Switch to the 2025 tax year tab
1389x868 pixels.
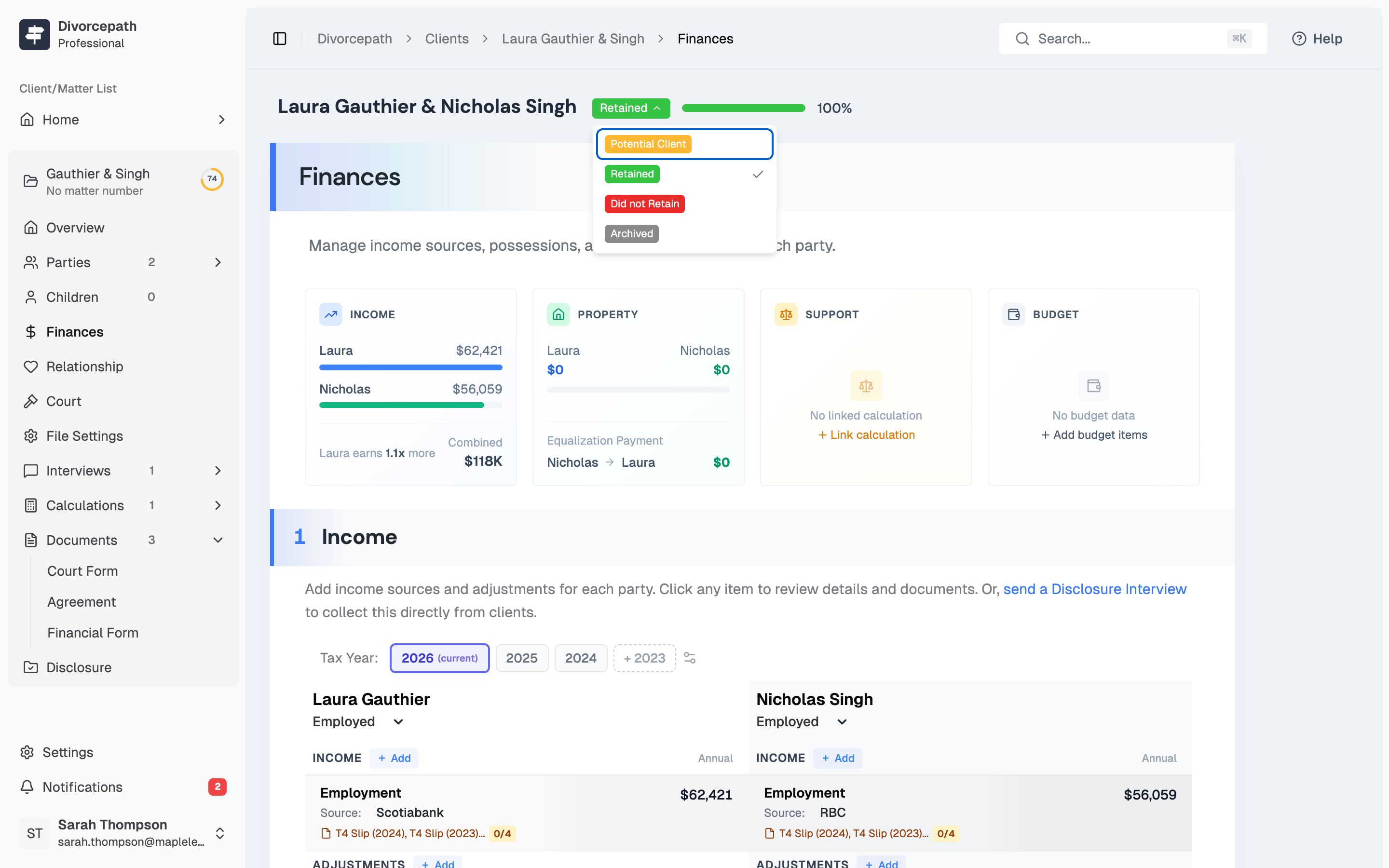(x=522, y=658)
